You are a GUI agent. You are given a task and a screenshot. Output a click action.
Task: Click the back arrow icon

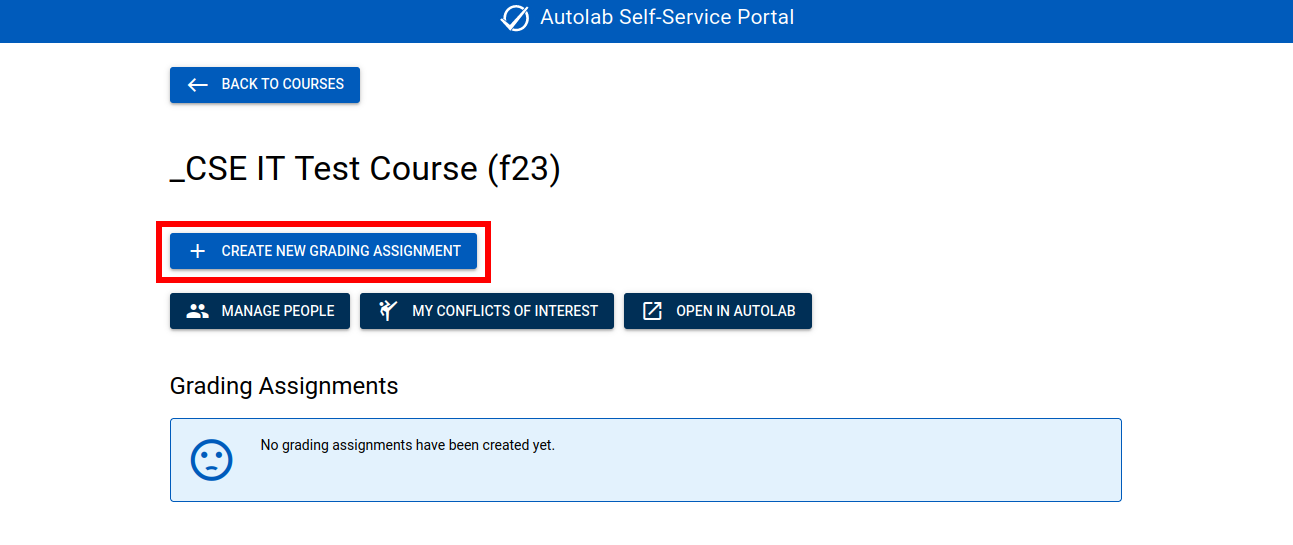(198, 85)
